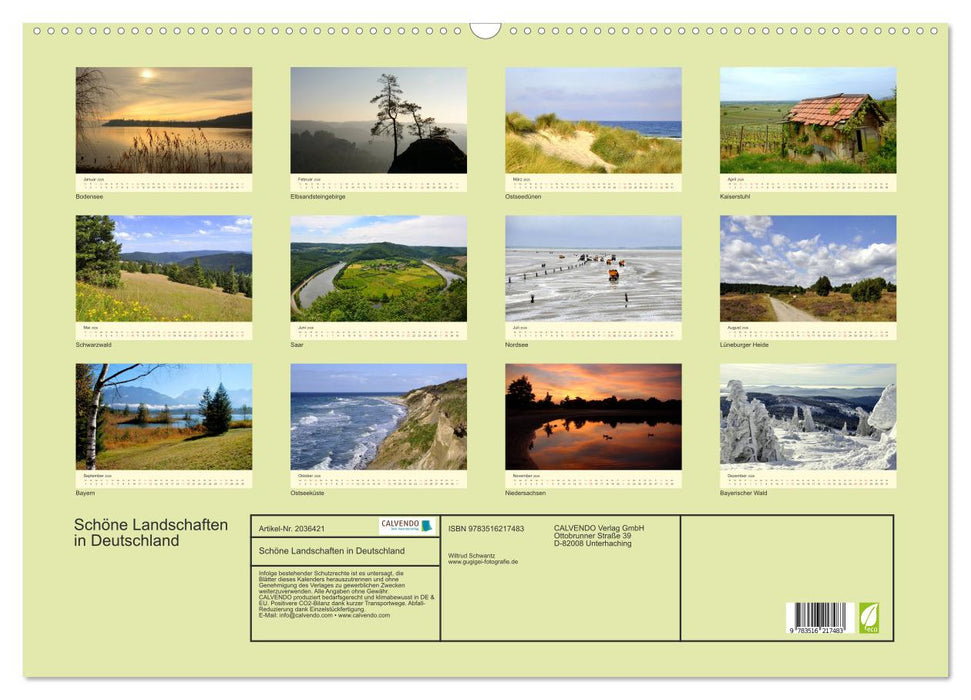971x700 pixels.
Task: Click the Lüneburger Heide path image
Action: tap(808, 268)
